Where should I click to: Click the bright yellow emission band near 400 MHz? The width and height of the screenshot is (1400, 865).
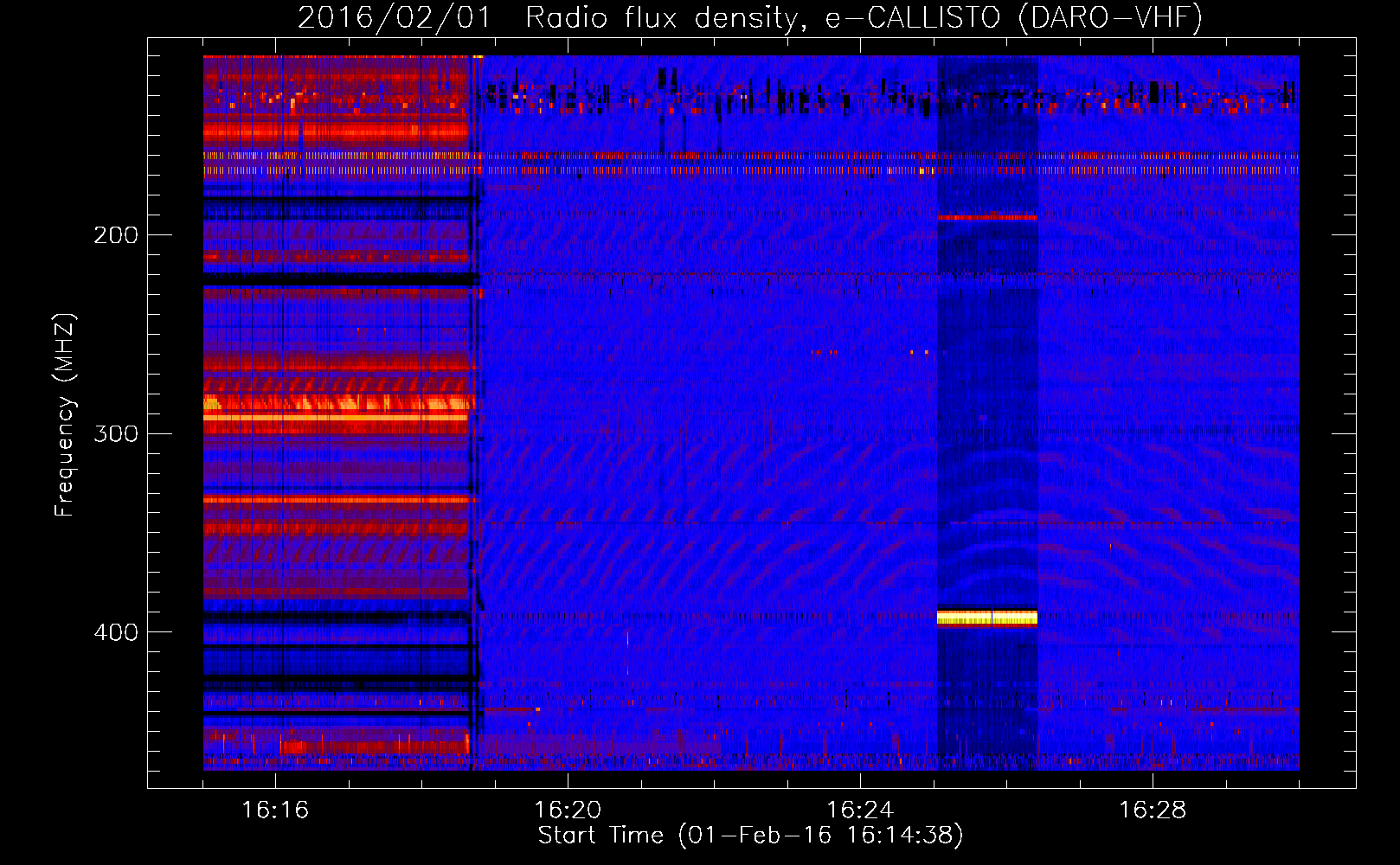[x=987, y=618]
